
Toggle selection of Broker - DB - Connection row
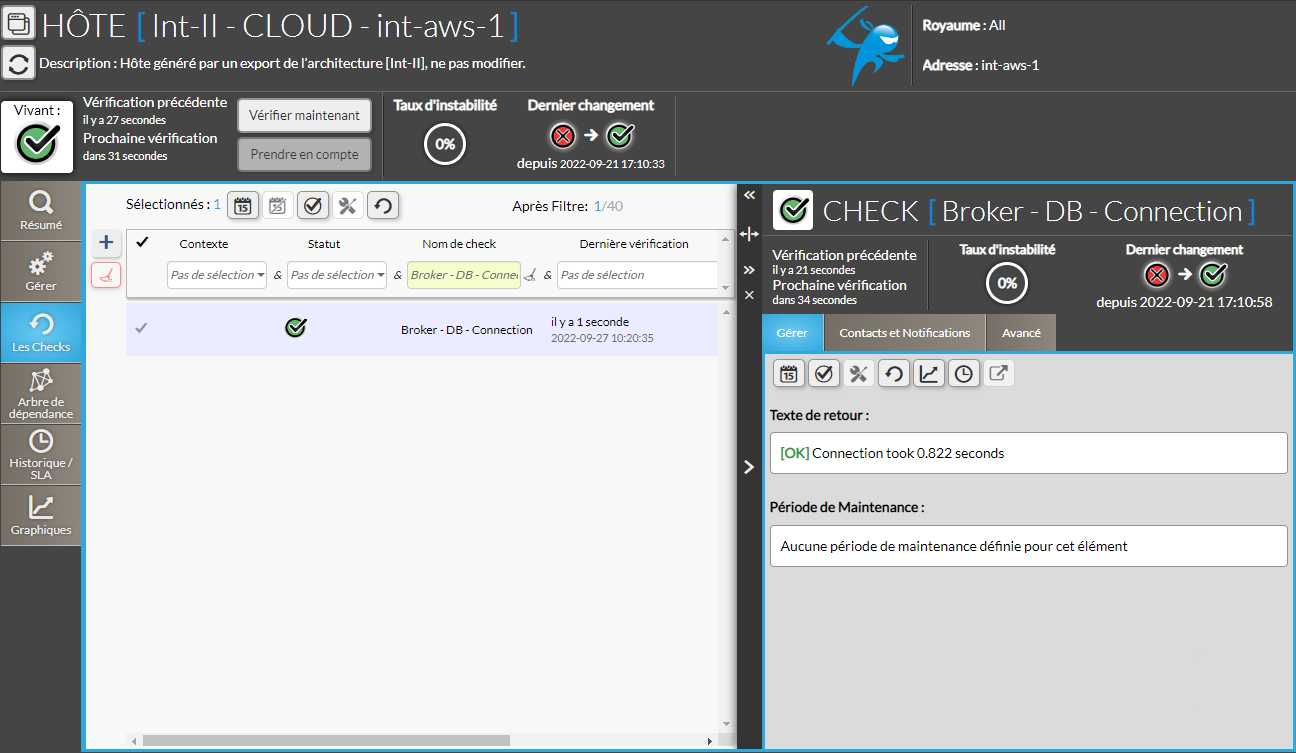[x=141, y=328]
